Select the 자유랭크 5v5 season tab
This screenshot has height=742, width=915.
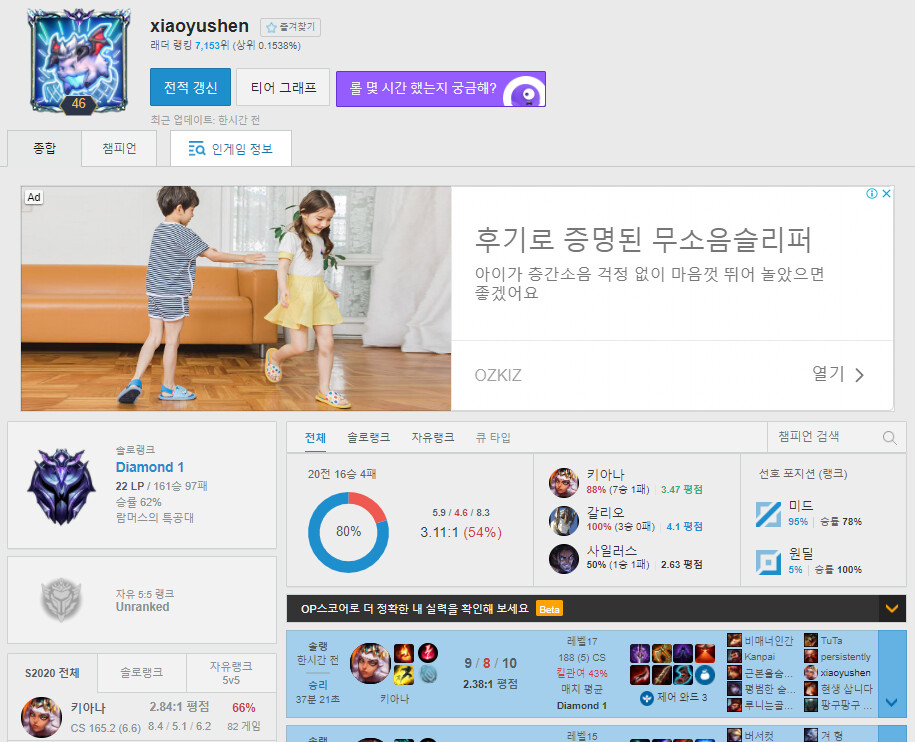click(x=231, y=673)
